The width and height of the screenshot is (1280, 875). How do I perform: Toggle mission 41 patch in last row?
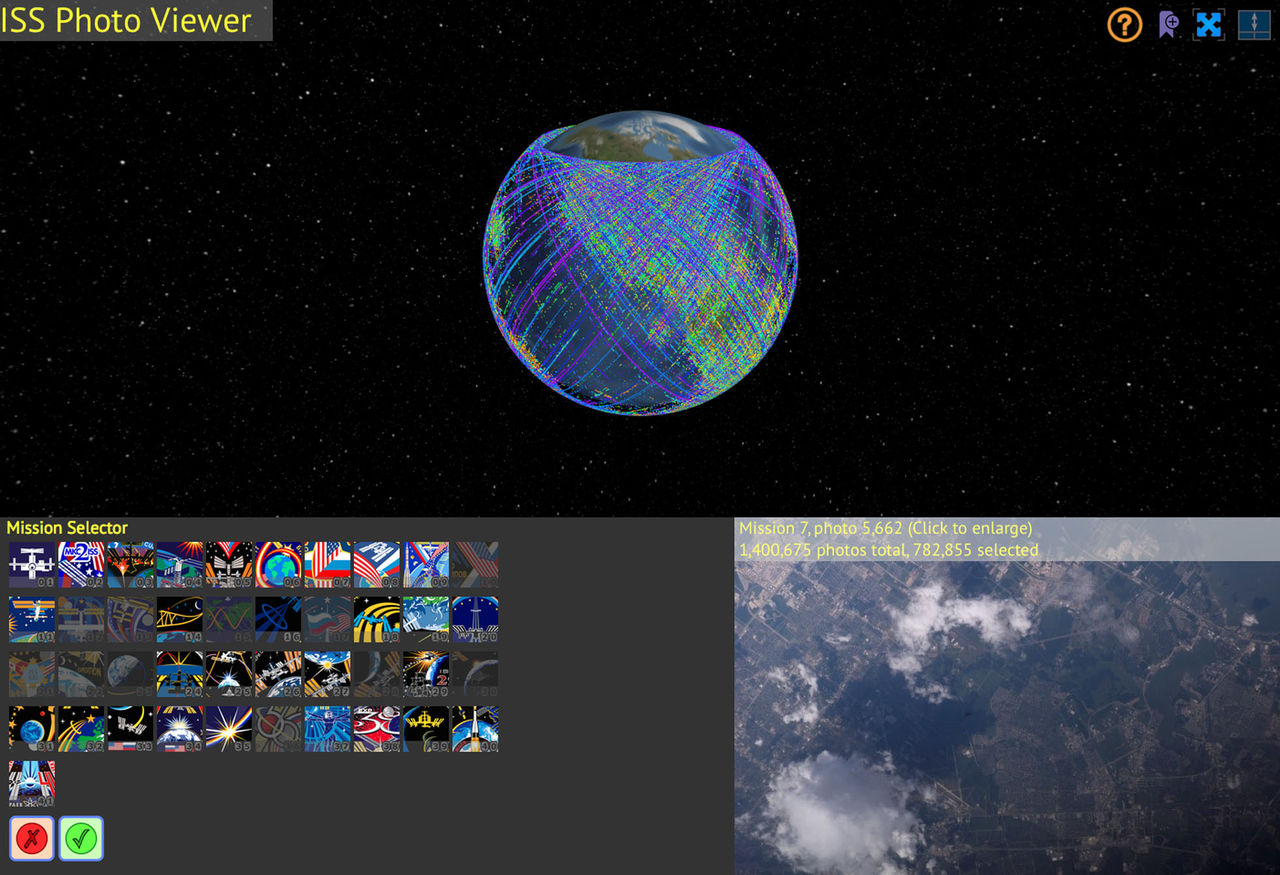32,784
